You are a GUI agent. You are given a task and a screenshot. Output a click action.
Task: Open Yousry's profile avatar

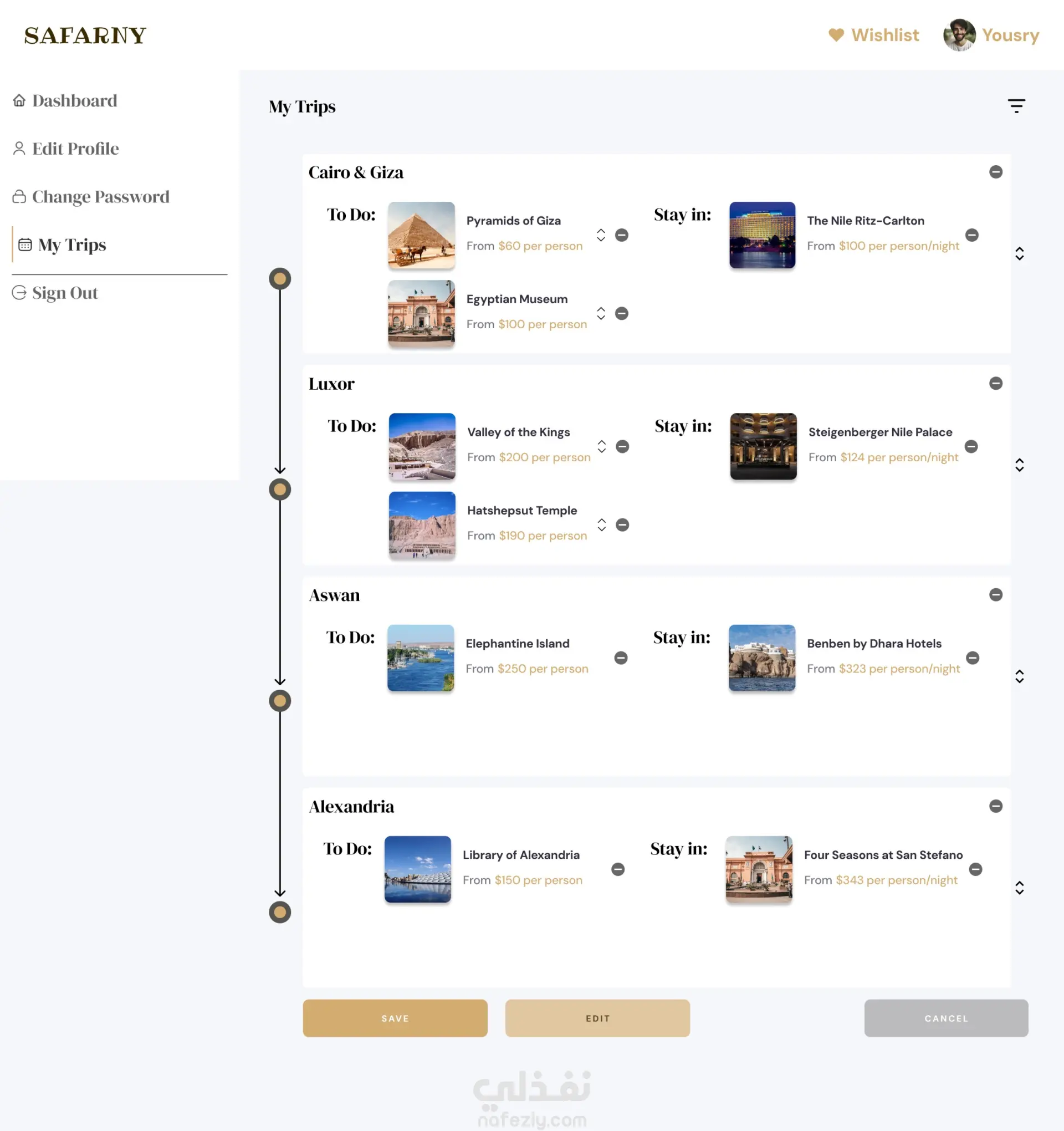(959, 35)
